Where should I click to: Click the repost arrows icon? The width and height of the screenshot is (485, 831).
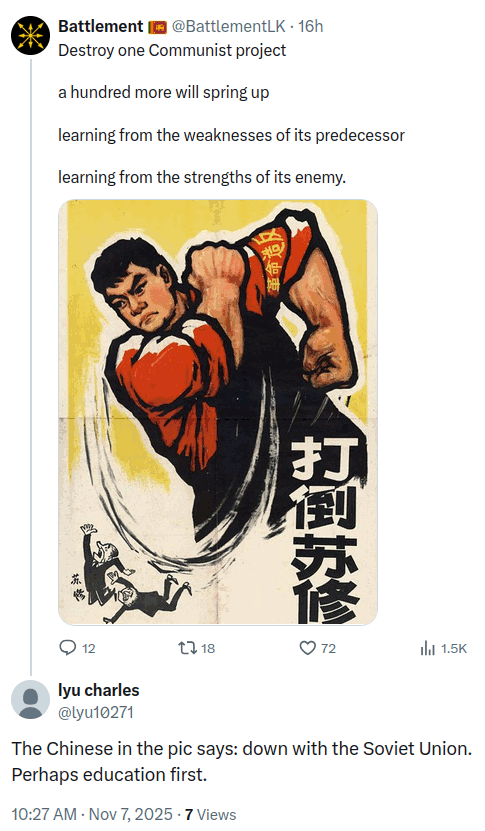point(187,648)
